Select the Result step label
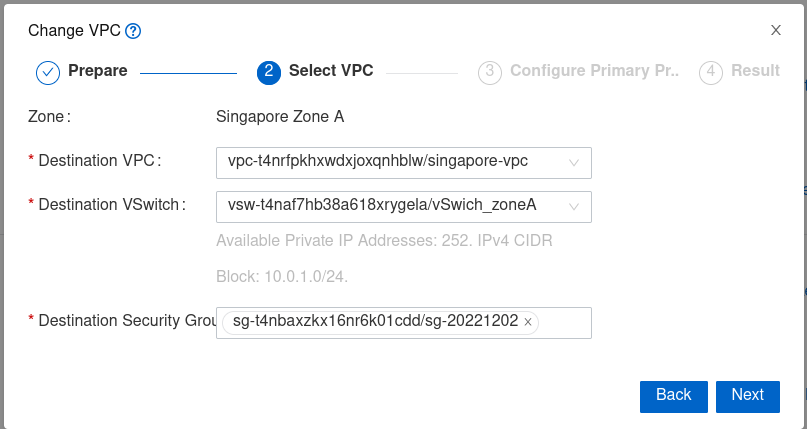 (755, 71)
